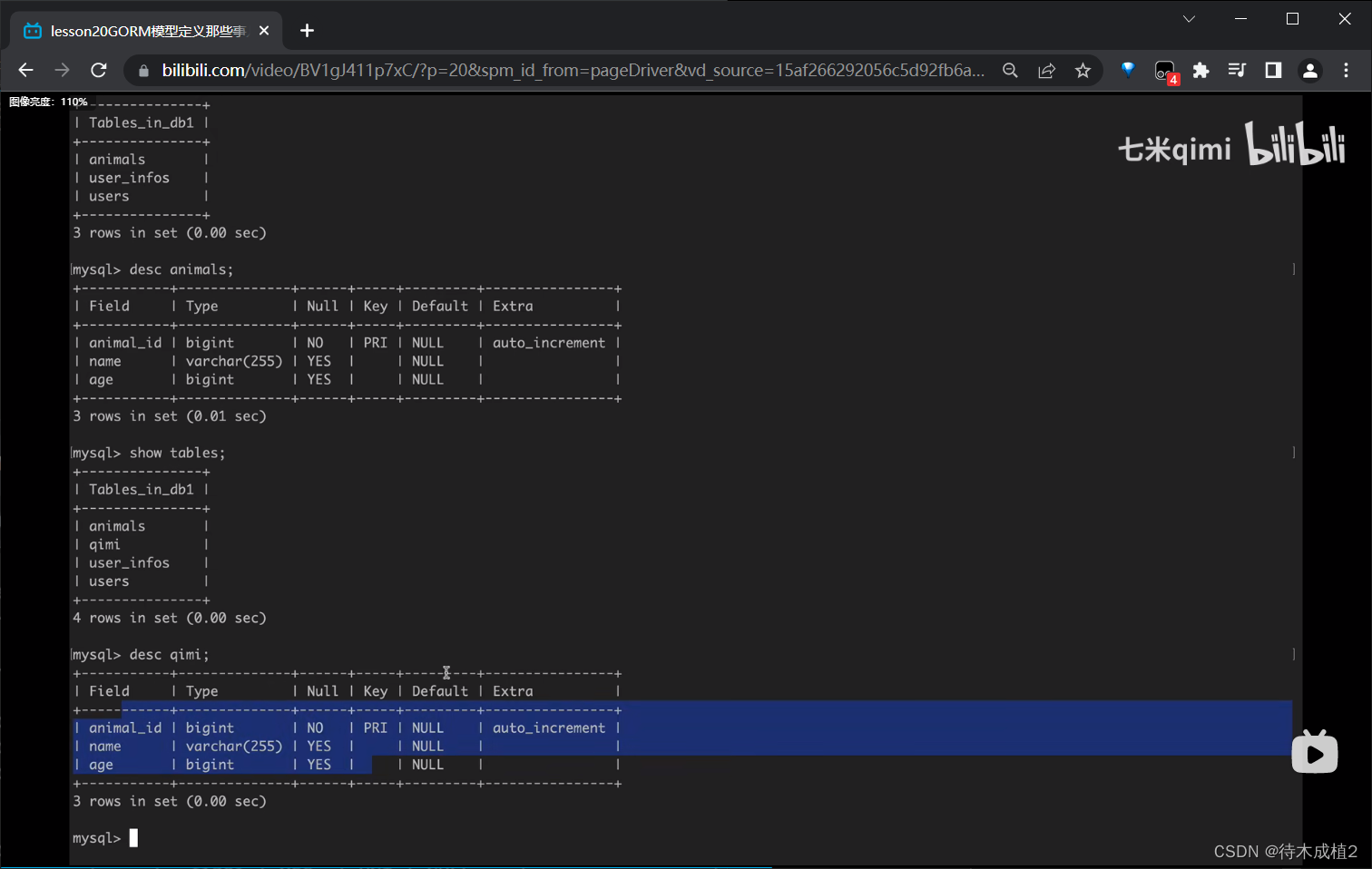Click '4 rows in set (0.00 sec)' text
The height and width of the screenshot is (869, 1372).
point(170,618)
